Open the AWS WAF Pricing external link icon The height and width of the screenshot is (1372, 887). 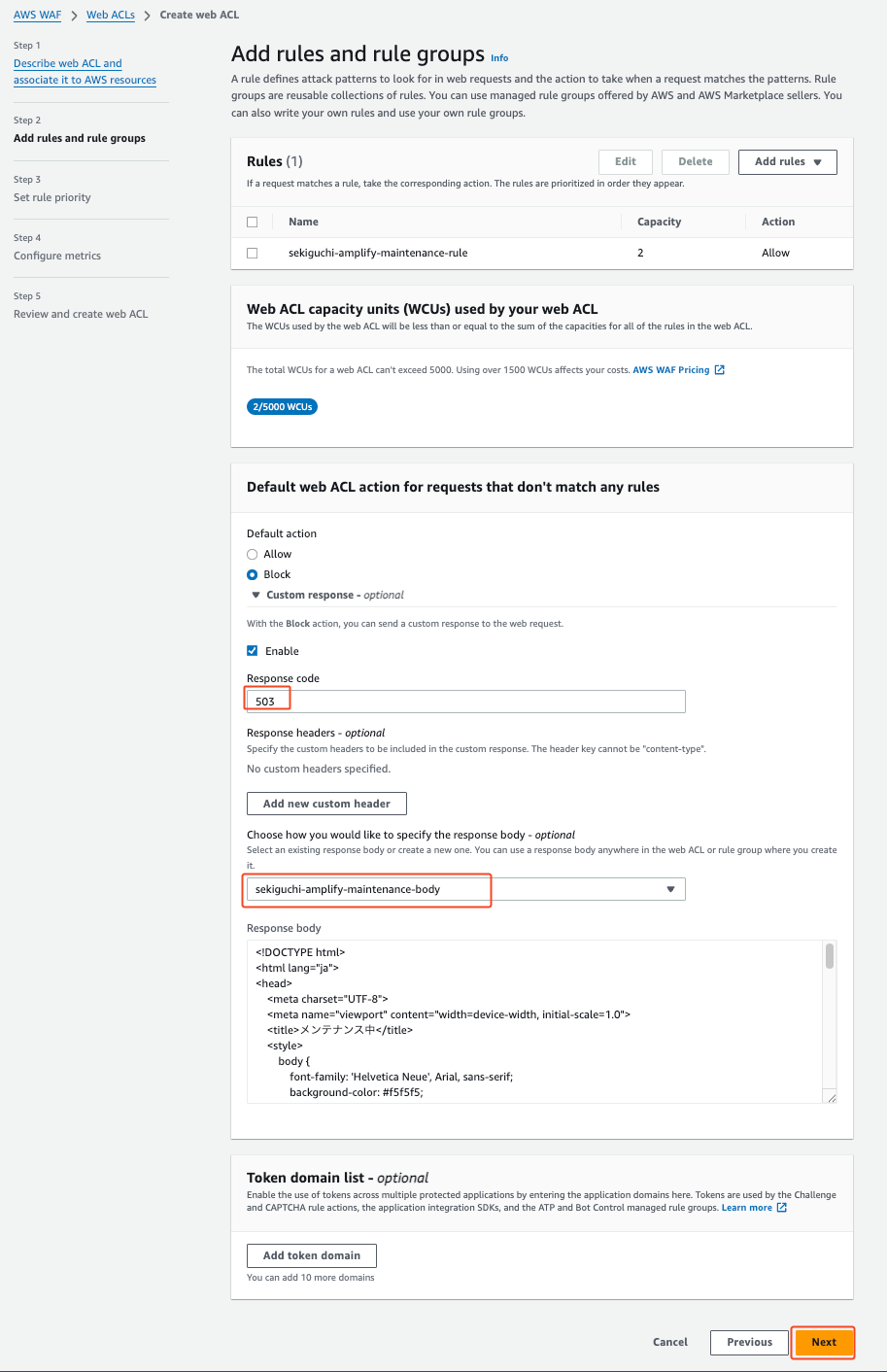pyautogui.click(x=720, y=370)
